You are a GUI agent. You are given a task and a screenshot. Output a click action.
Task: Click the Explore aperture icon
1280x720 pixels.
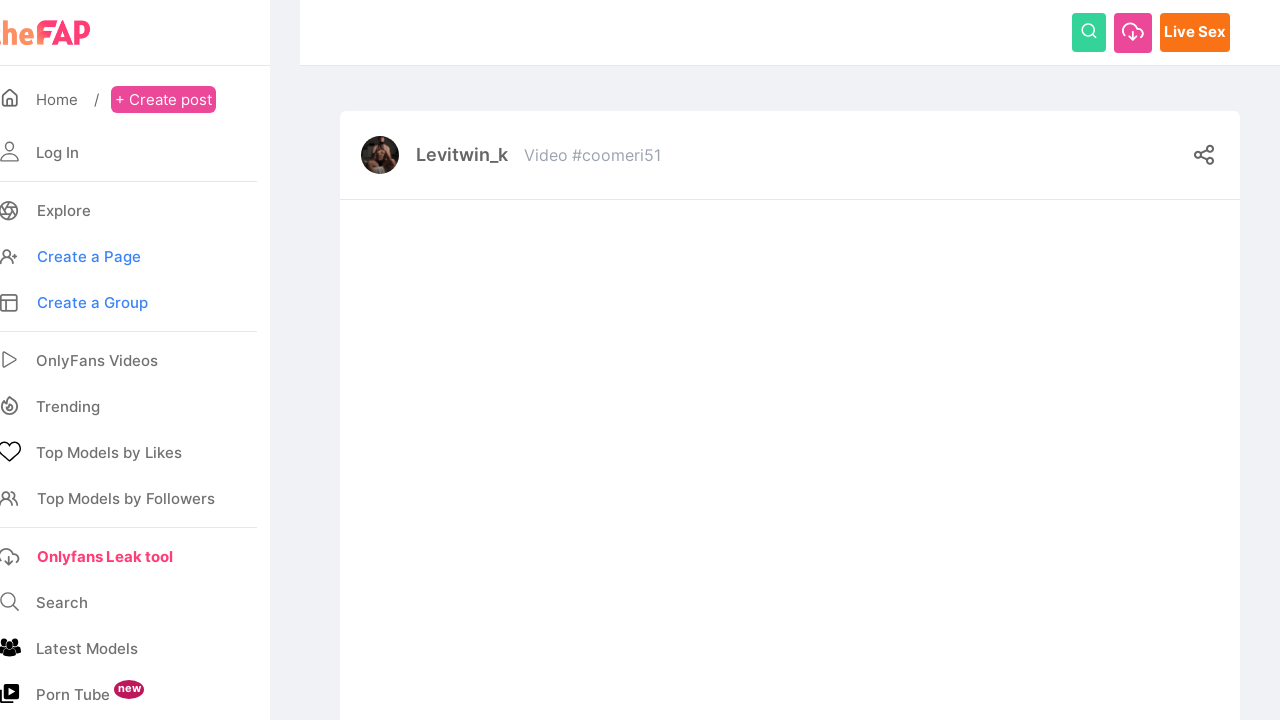tap(10, 211)
